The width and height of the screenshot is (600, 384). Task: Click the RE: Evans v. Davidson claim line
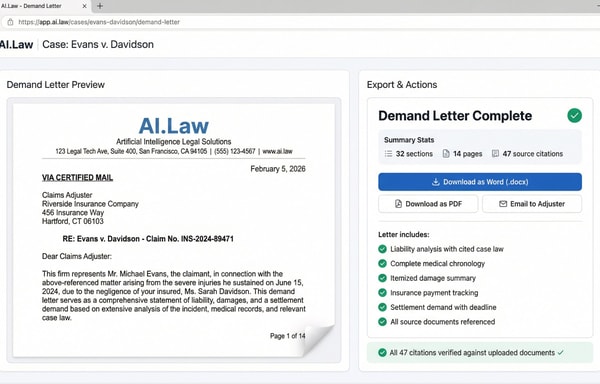click(148, 239)
